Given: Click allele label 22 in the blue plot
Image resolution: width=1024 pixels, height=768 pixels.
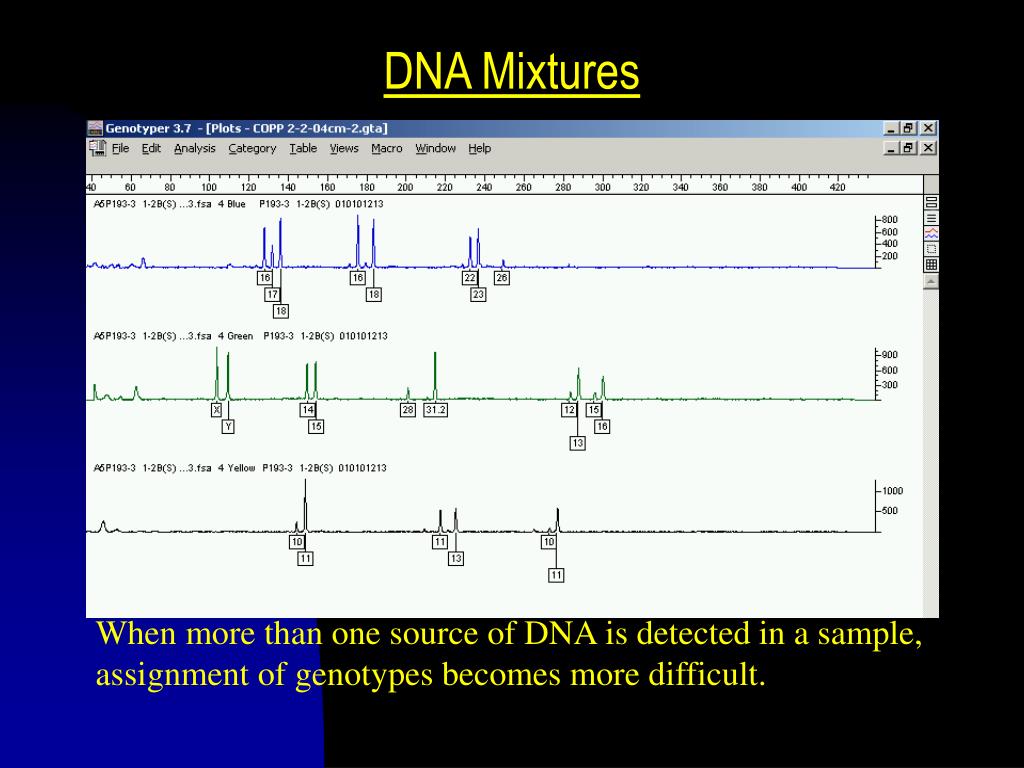Looking at the screenshot, I should pyautogui.click(x=470, y=278).
